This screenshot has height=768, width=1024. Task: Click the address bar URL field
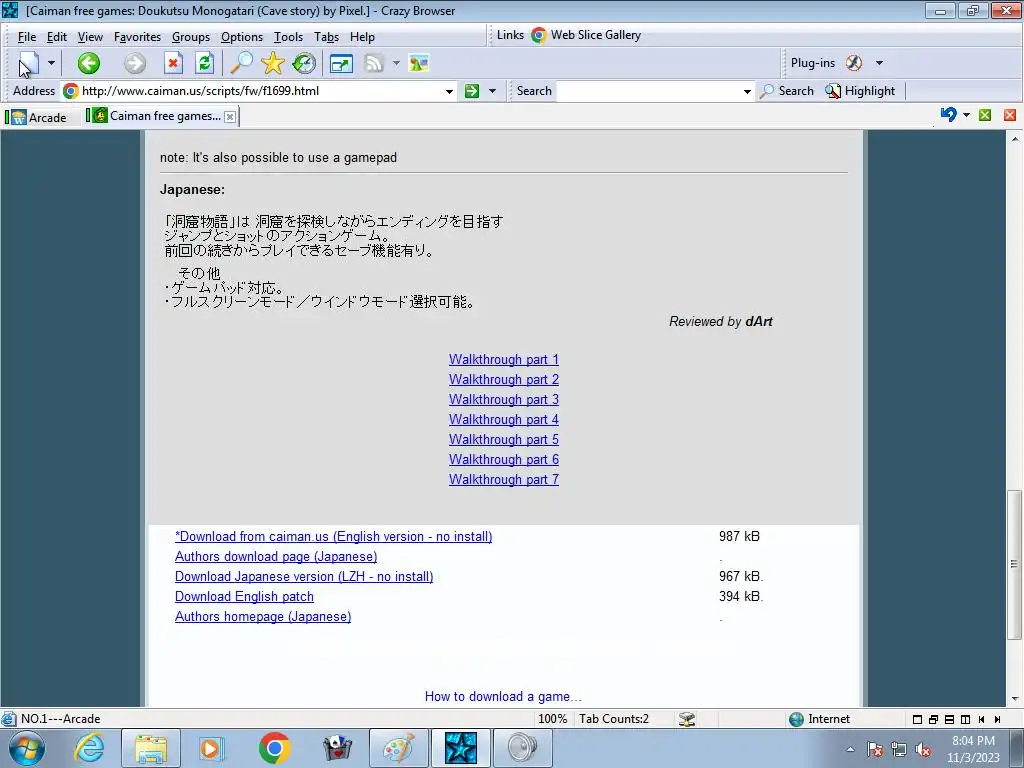pos(260,91)
